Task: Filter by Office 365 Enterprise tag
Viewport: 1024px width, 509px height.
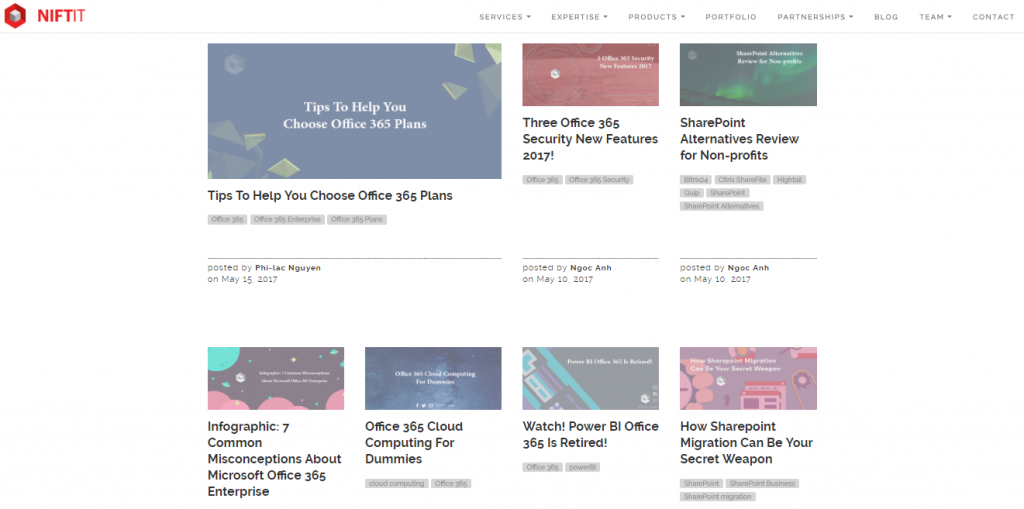Action: click(x=287, y=220)
